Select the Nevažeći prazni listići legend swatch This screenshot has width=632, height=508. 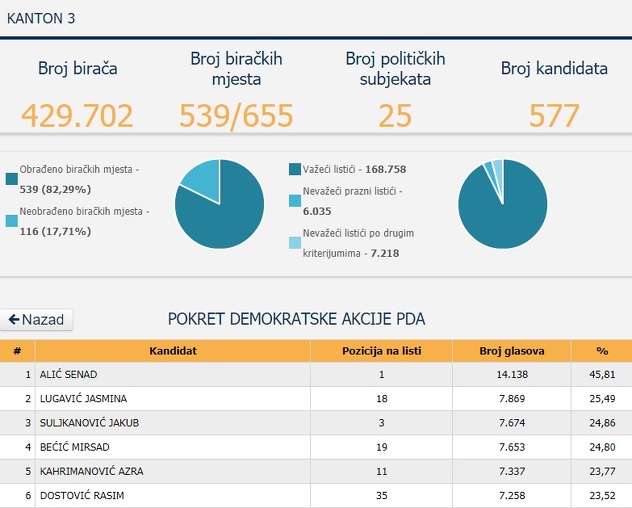click(295, 200)
